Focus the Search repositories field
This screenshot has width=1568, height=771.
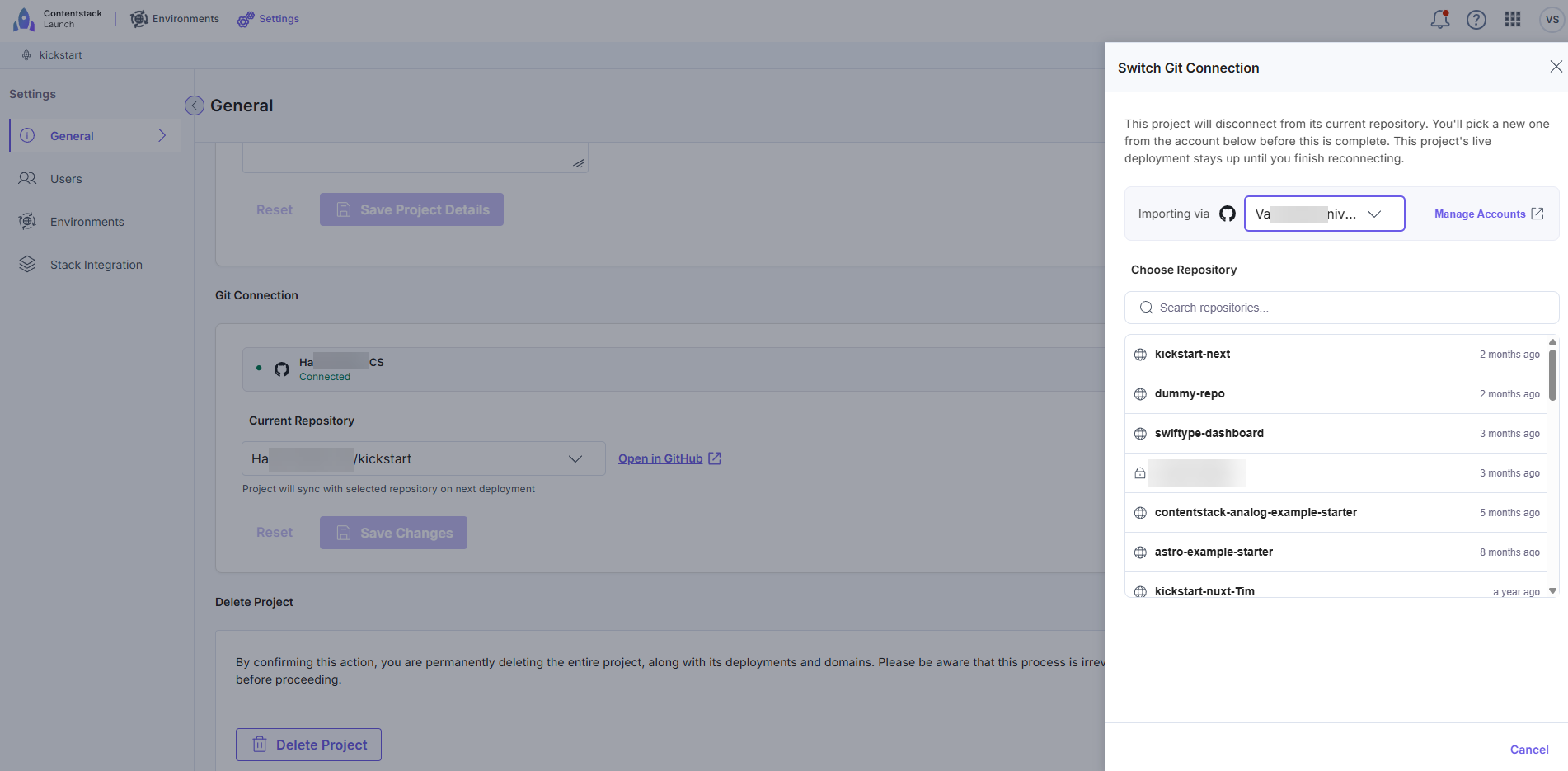point(1341,308)
